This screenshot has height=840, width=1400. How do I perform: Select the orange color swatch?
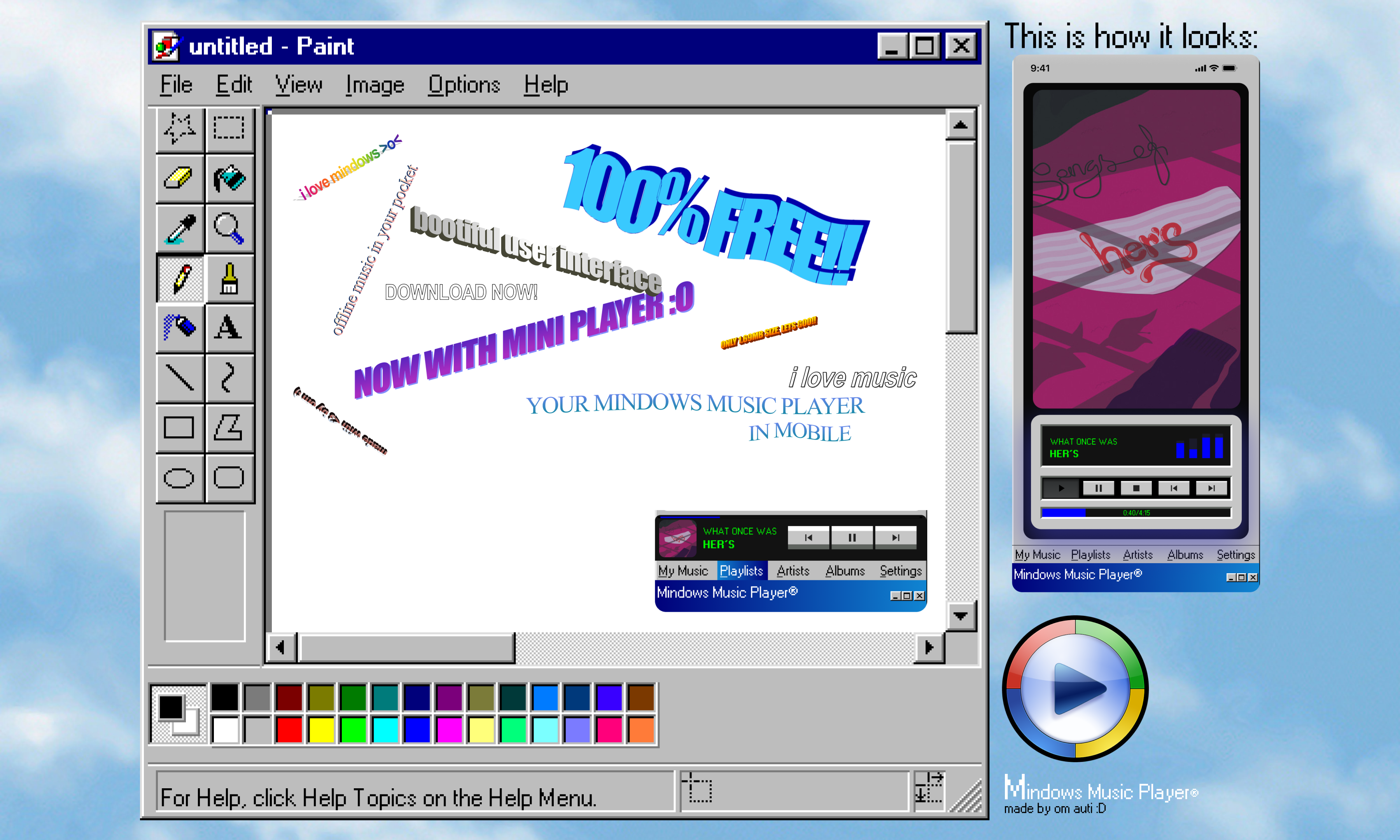pyautogui.click(x=641, y=730)
